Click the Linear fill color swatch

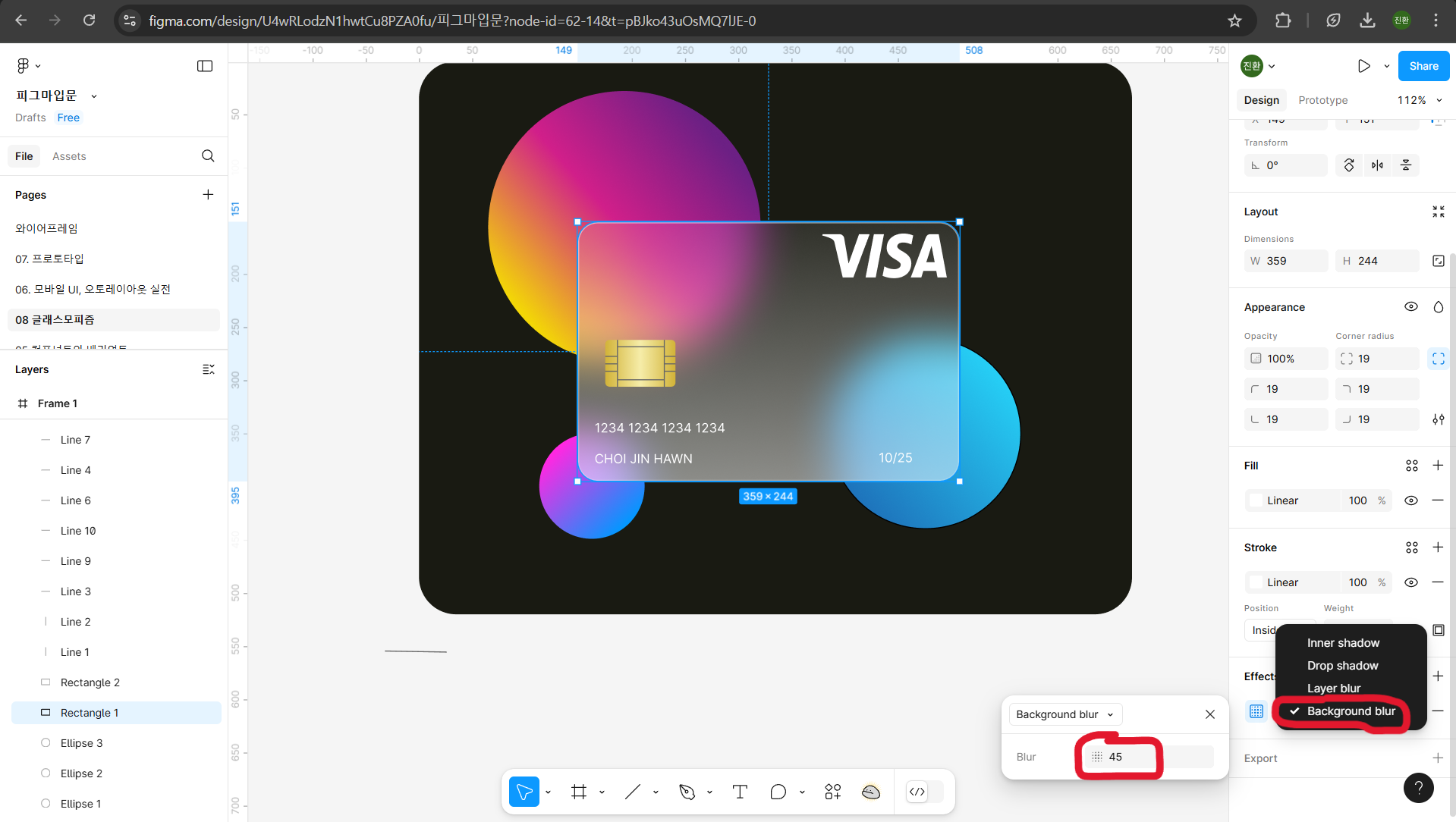[x=1256, y=500]
